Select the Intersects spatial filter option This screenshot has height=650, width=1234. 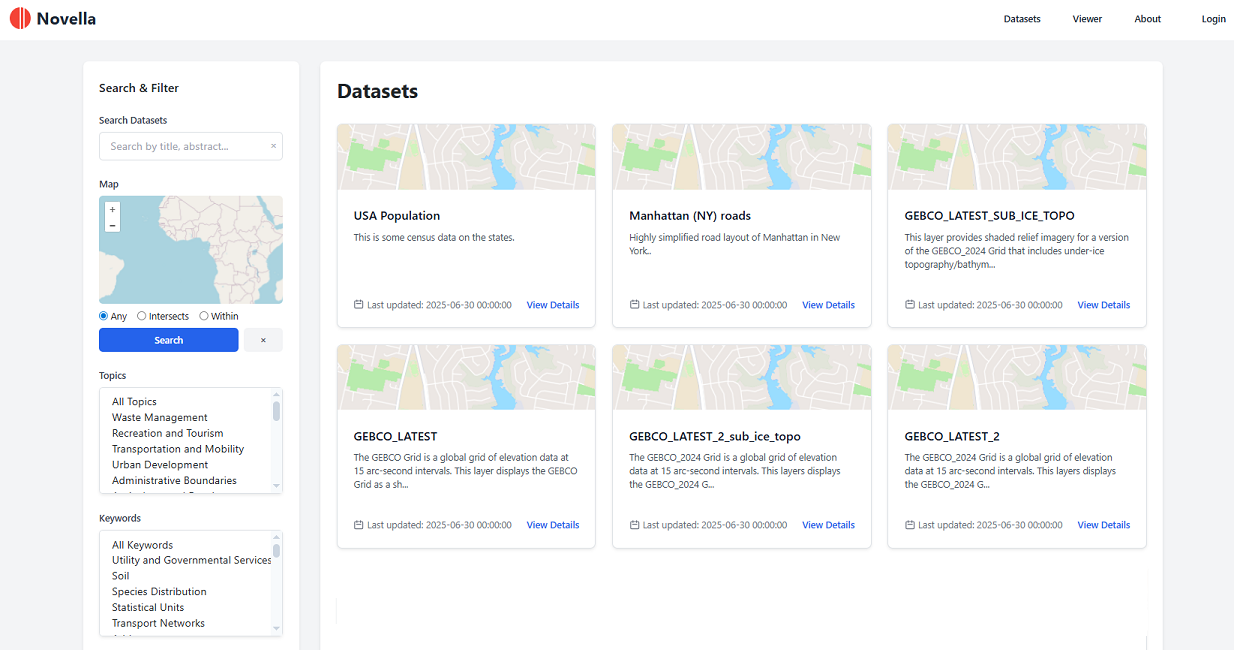[x=141, y=316]
